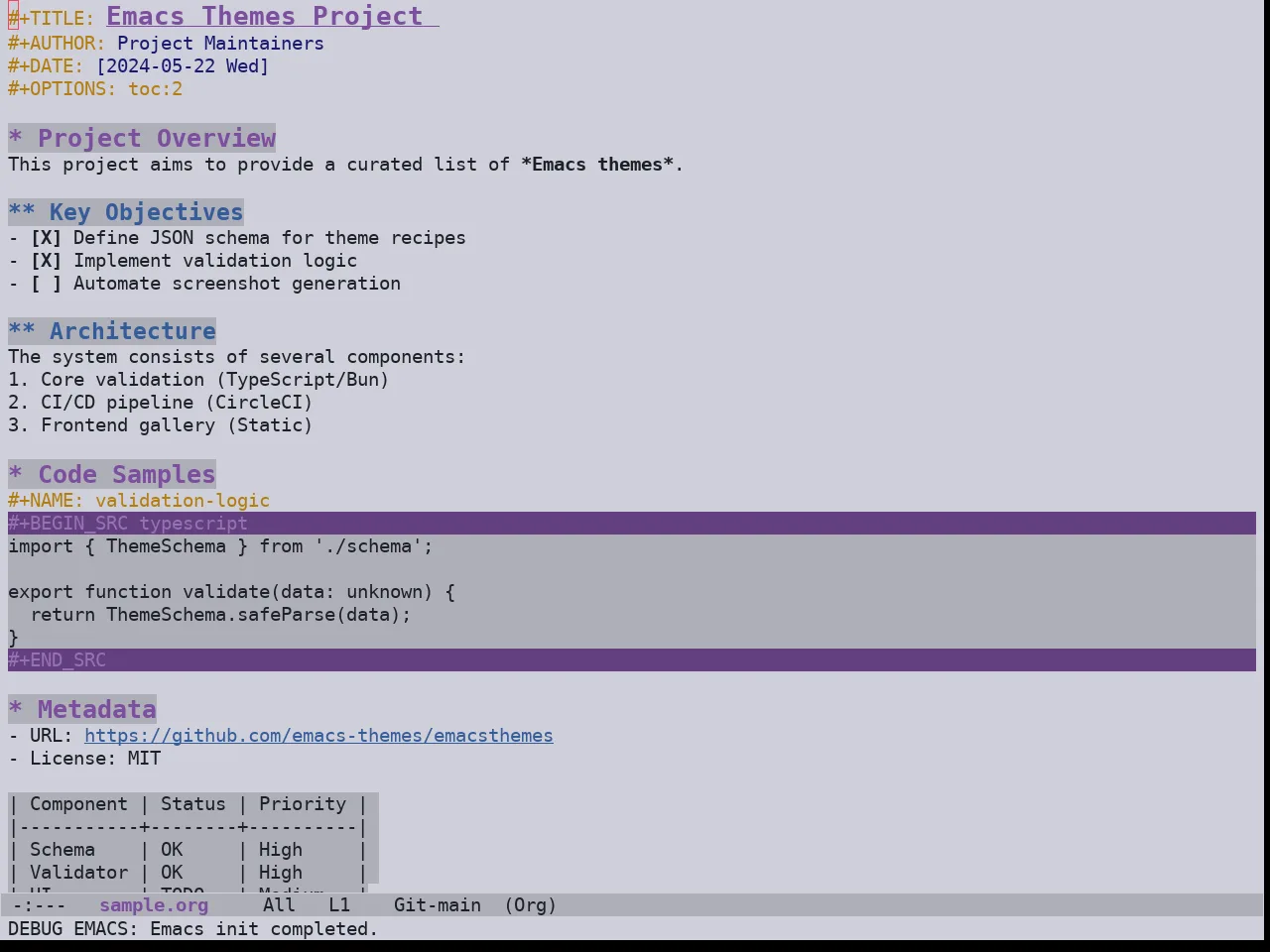Click the 'Code Samples' heading text
The height and width of the screenshot is (952, 1270).
point(127,474)
